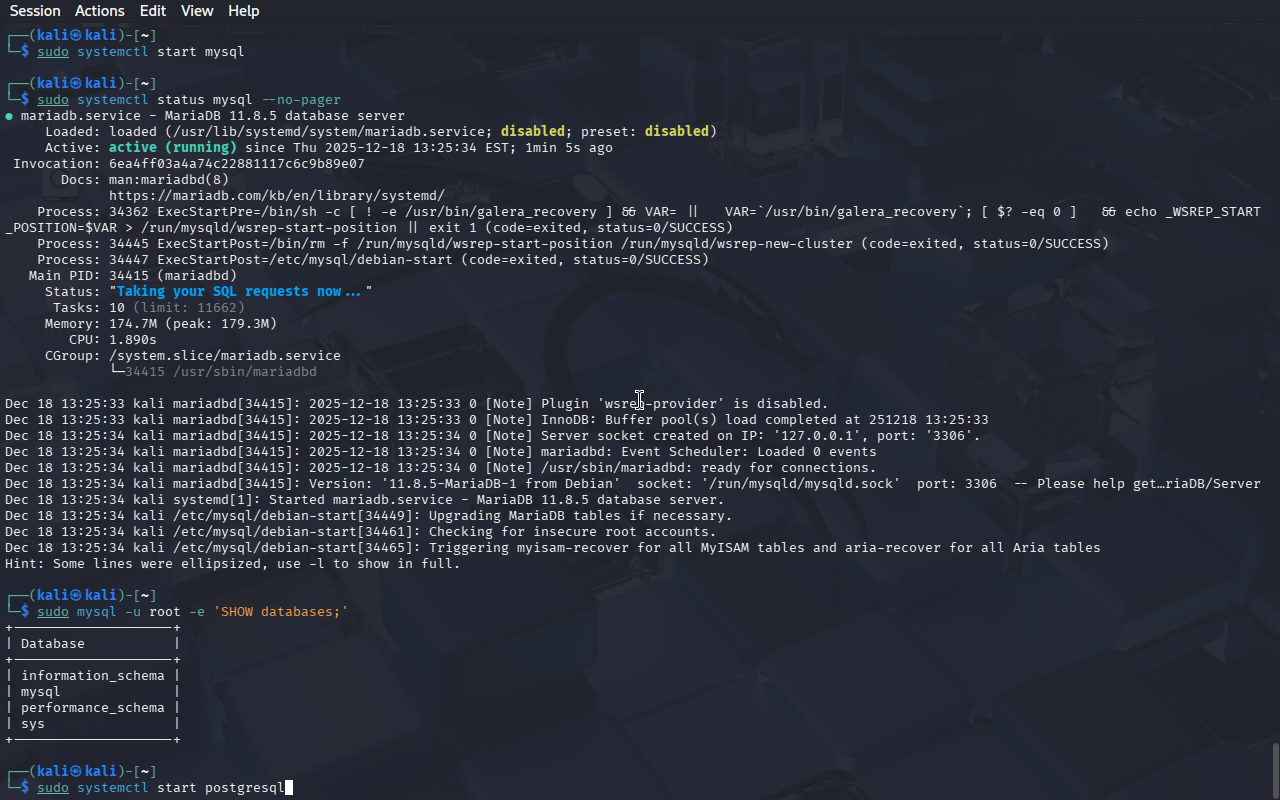Click the performance_schema database row
The image size is (1280, 800).
(92, 708)
